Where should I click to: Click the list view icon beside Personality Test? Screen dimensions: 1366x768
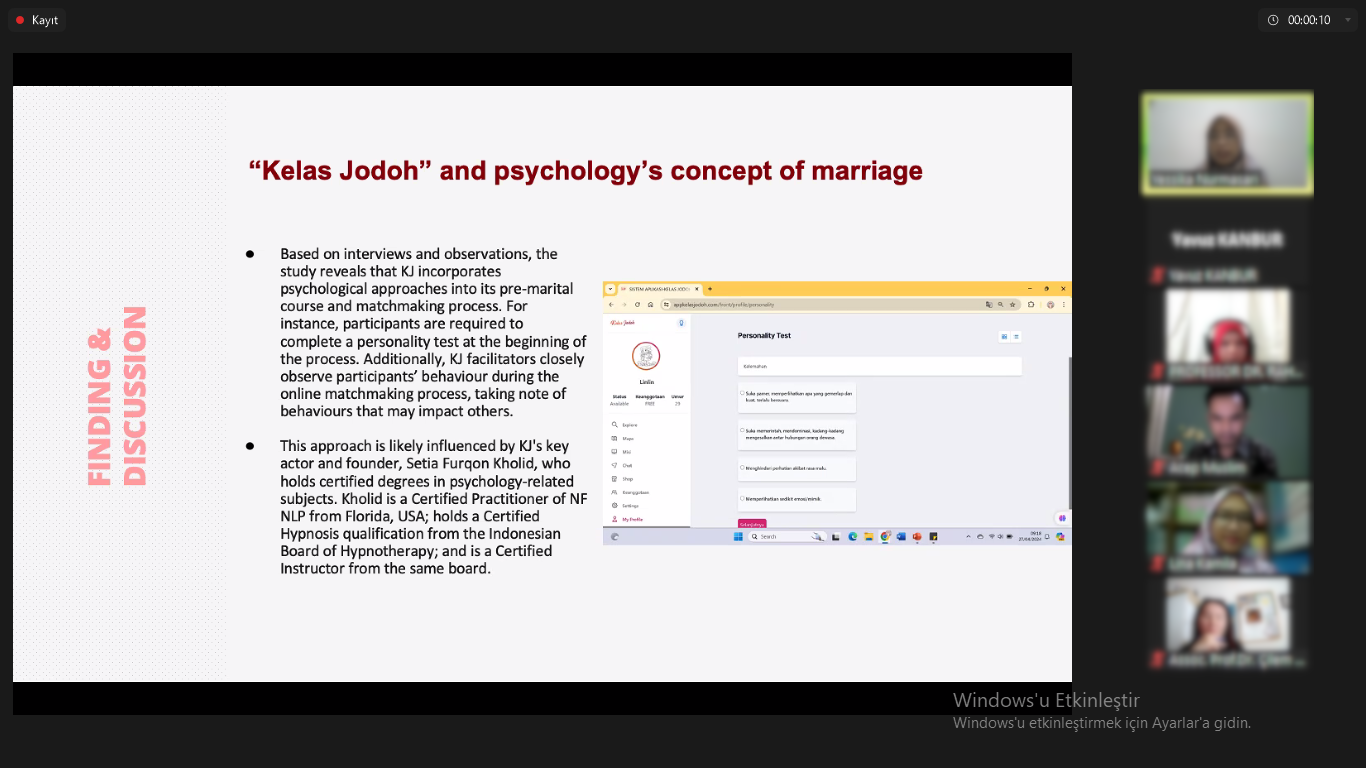click(x=1016, y=337)
